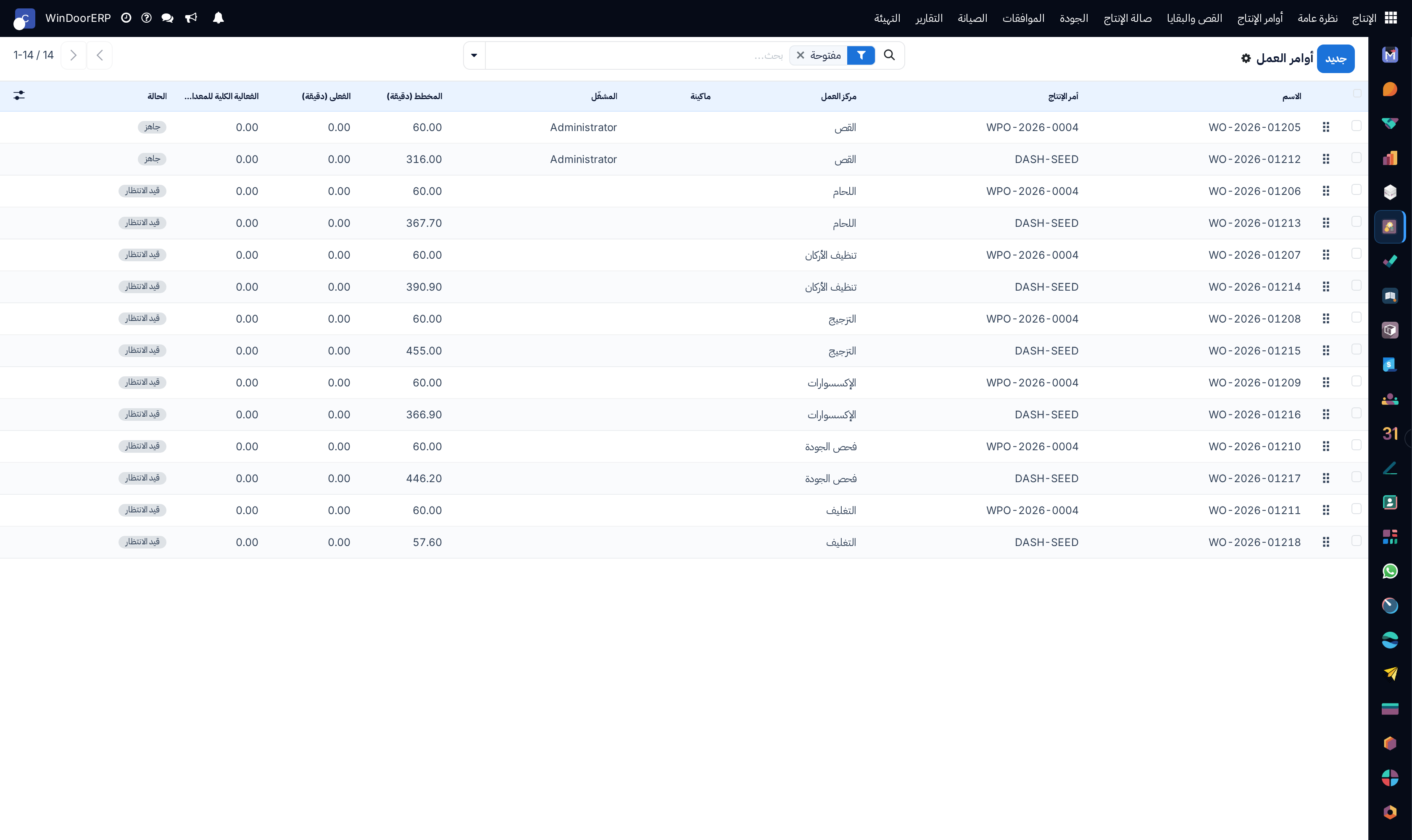This screenshot has width=1412, height=840.
Task: Click الإنتاج app title
Action: (1364, 18)
